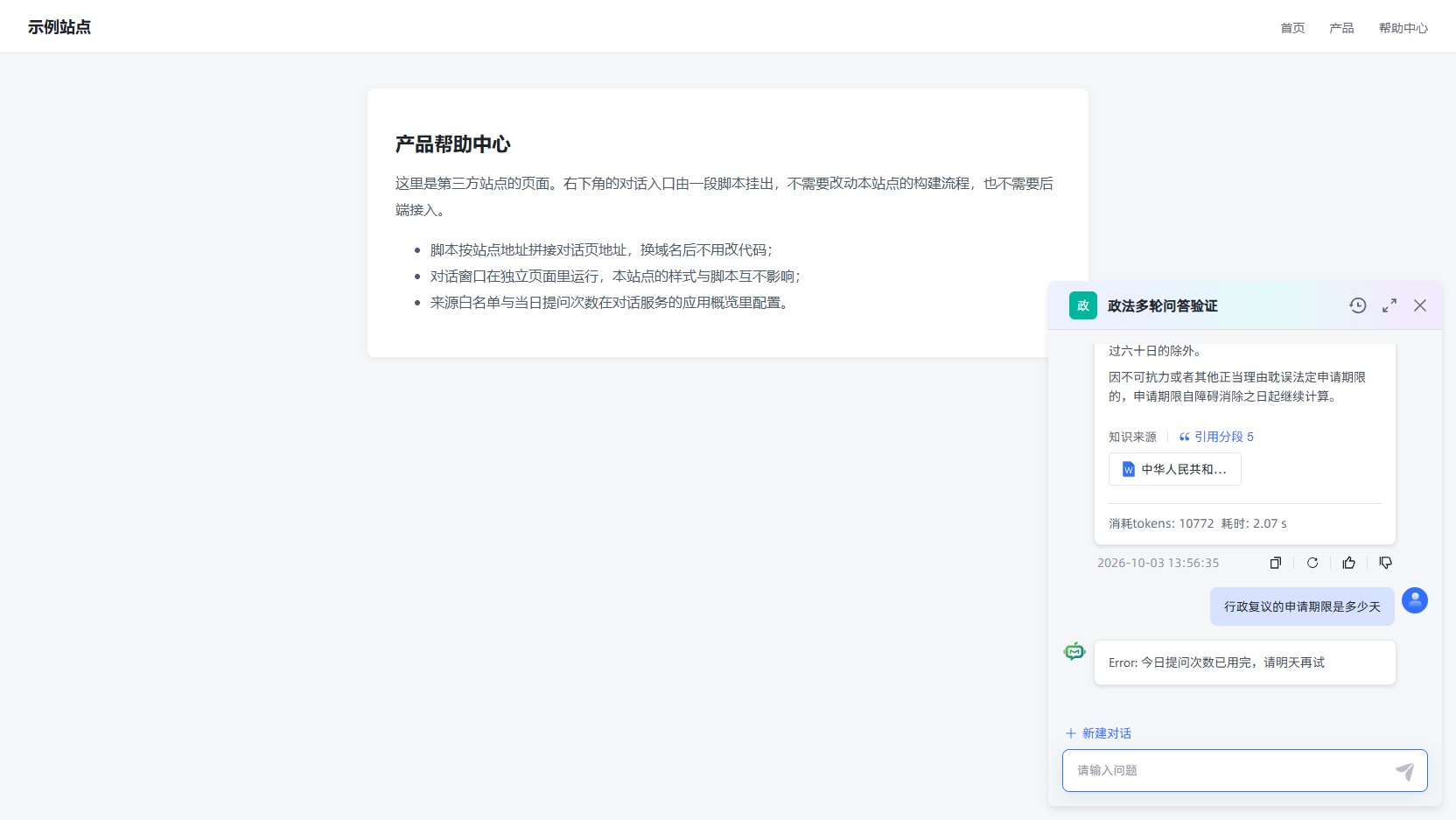Copy the answer with copy icon

pyautogui.click(x=1276, y=563)
